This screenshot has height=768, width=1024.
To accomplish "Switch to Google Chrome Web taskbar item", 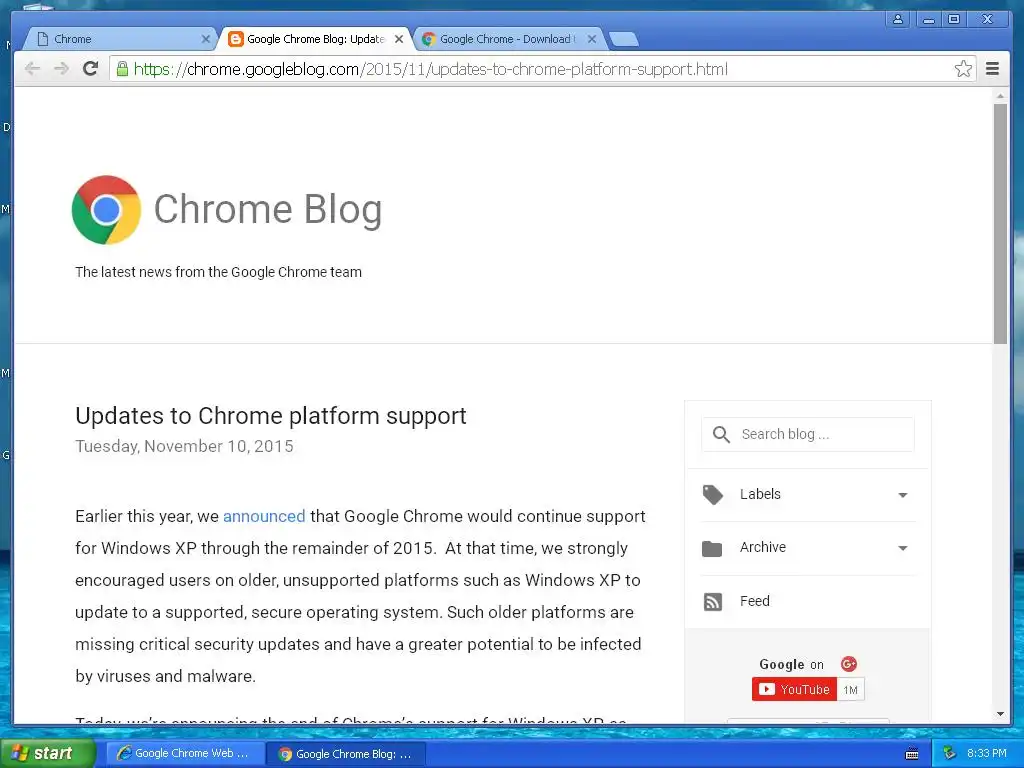I will pyautogui.click(x=185, y=754).
